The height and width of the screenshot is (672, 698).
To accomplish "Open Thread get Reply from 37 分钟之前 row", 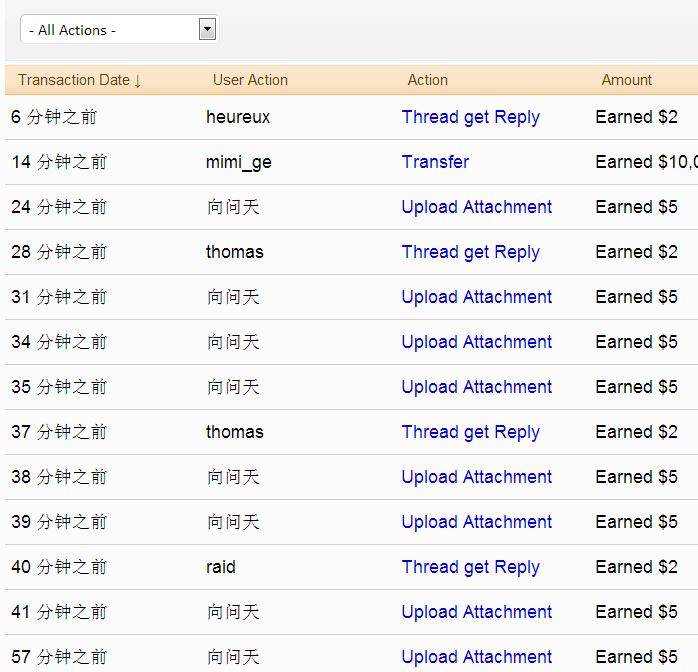I will [x=470, y=432].
